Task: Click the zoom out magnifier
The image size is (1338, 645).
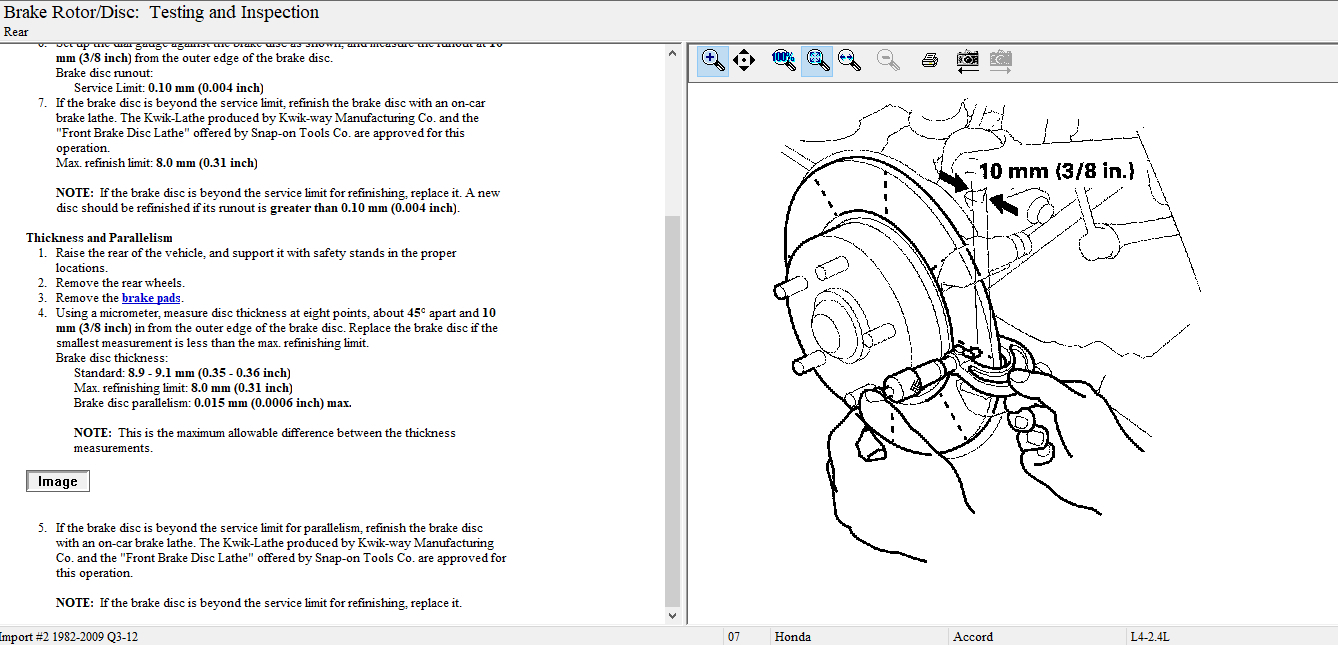Action: (x=888, y=61)
